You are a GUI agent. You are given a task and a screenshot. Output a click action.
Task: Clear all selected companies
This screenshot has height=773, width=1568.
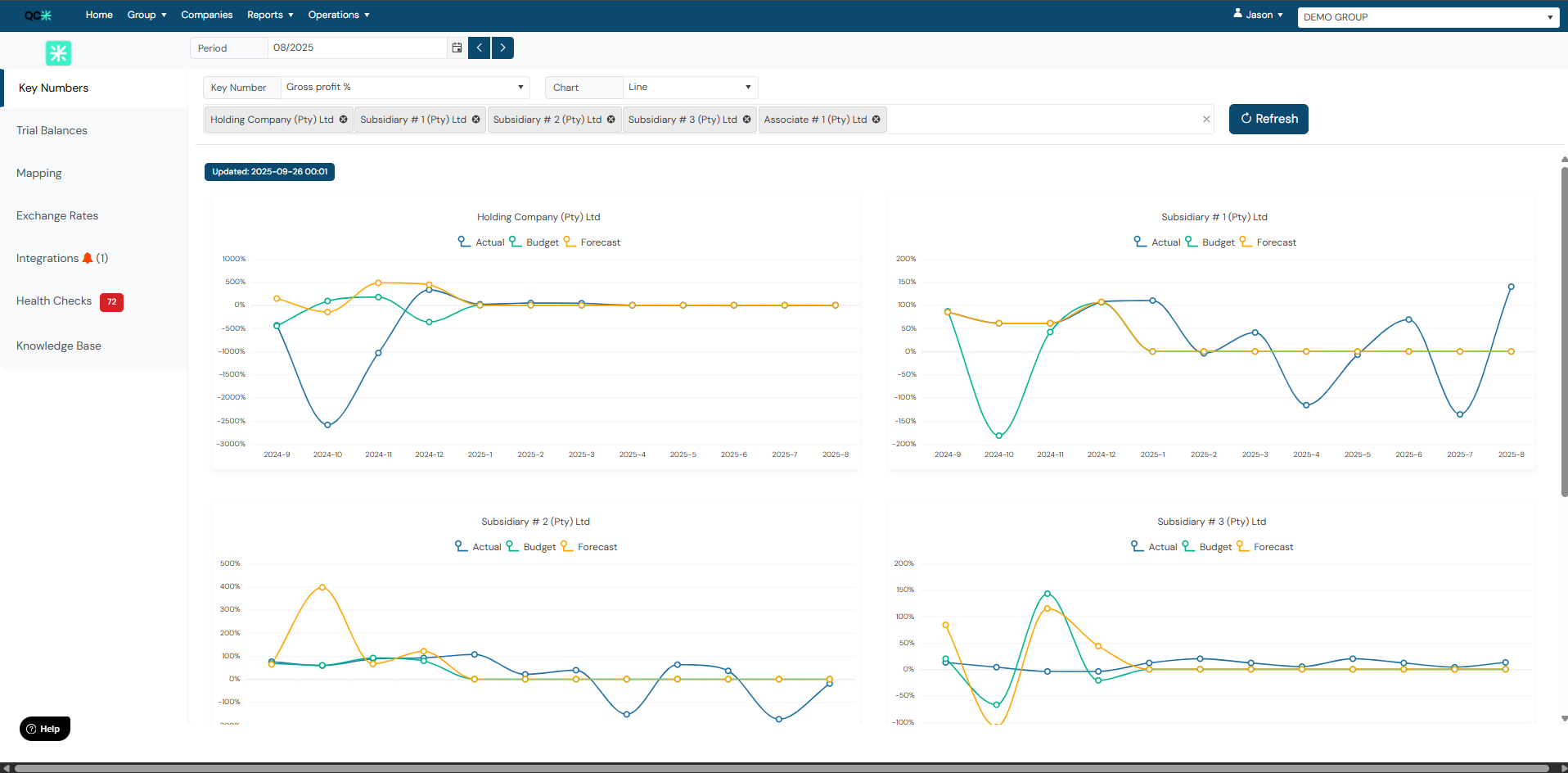click(x=1206, y=120)
